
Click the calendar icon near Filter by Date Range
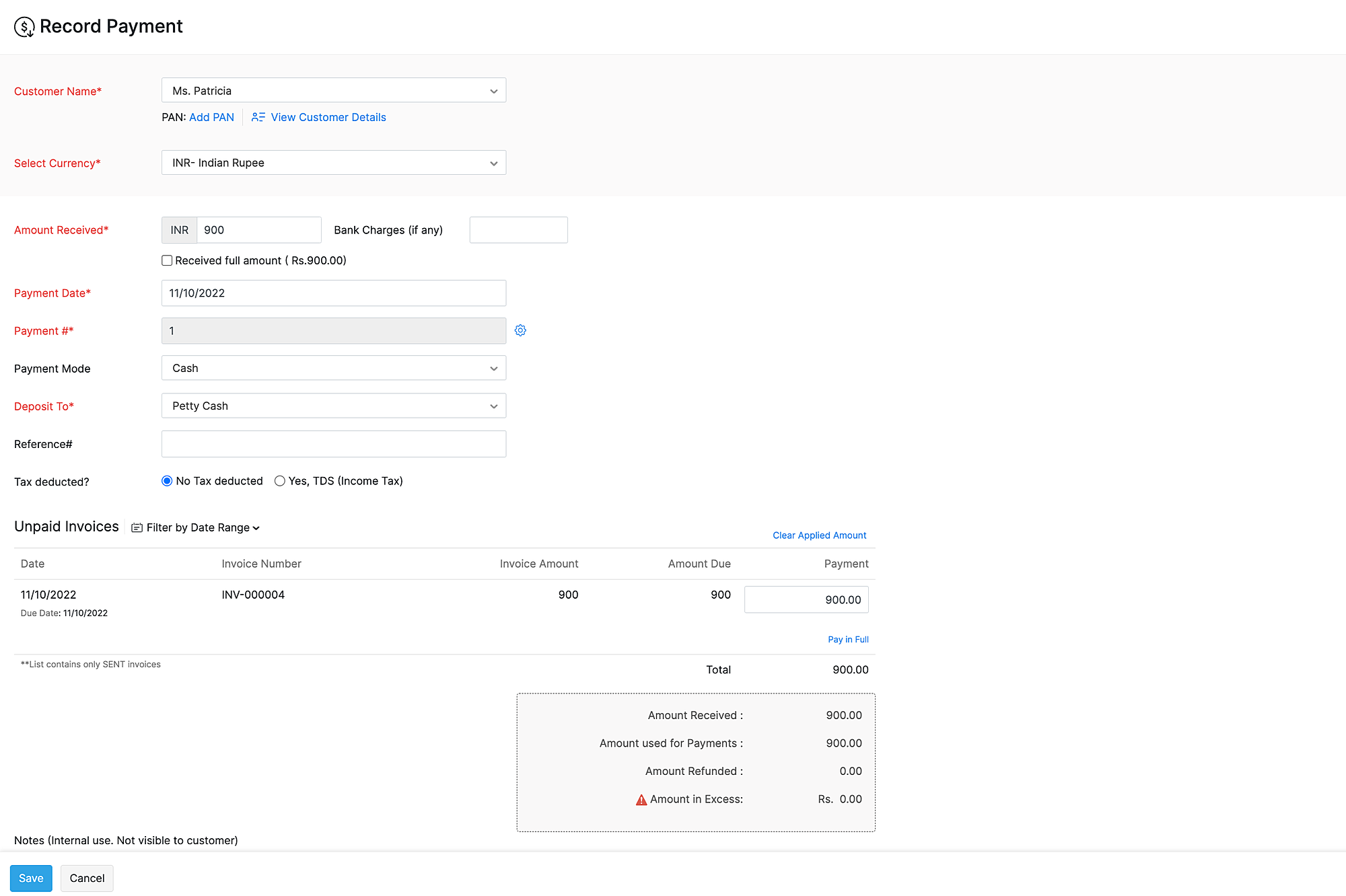[x=137, y=527]
